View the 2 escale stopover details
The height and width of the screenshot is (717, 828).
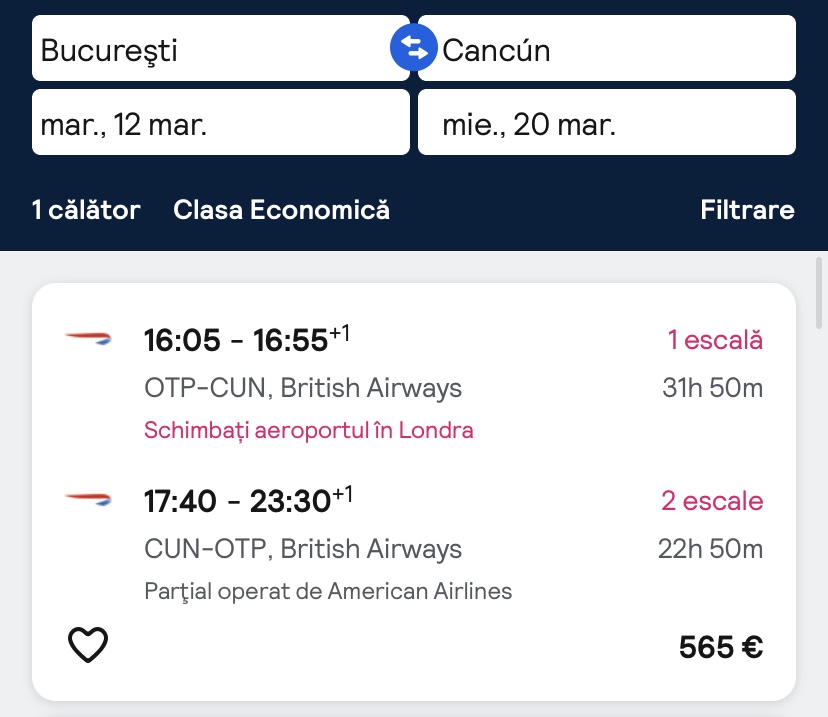click(x=711, y=500)
